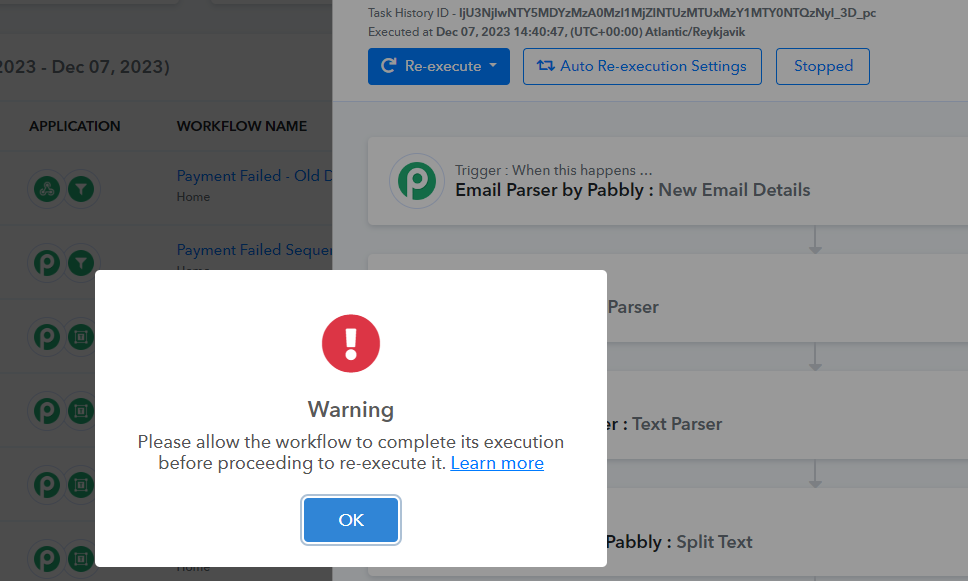Click the Pabbly icon in the second row
The image size is (968, 581).
click(47, 263)
